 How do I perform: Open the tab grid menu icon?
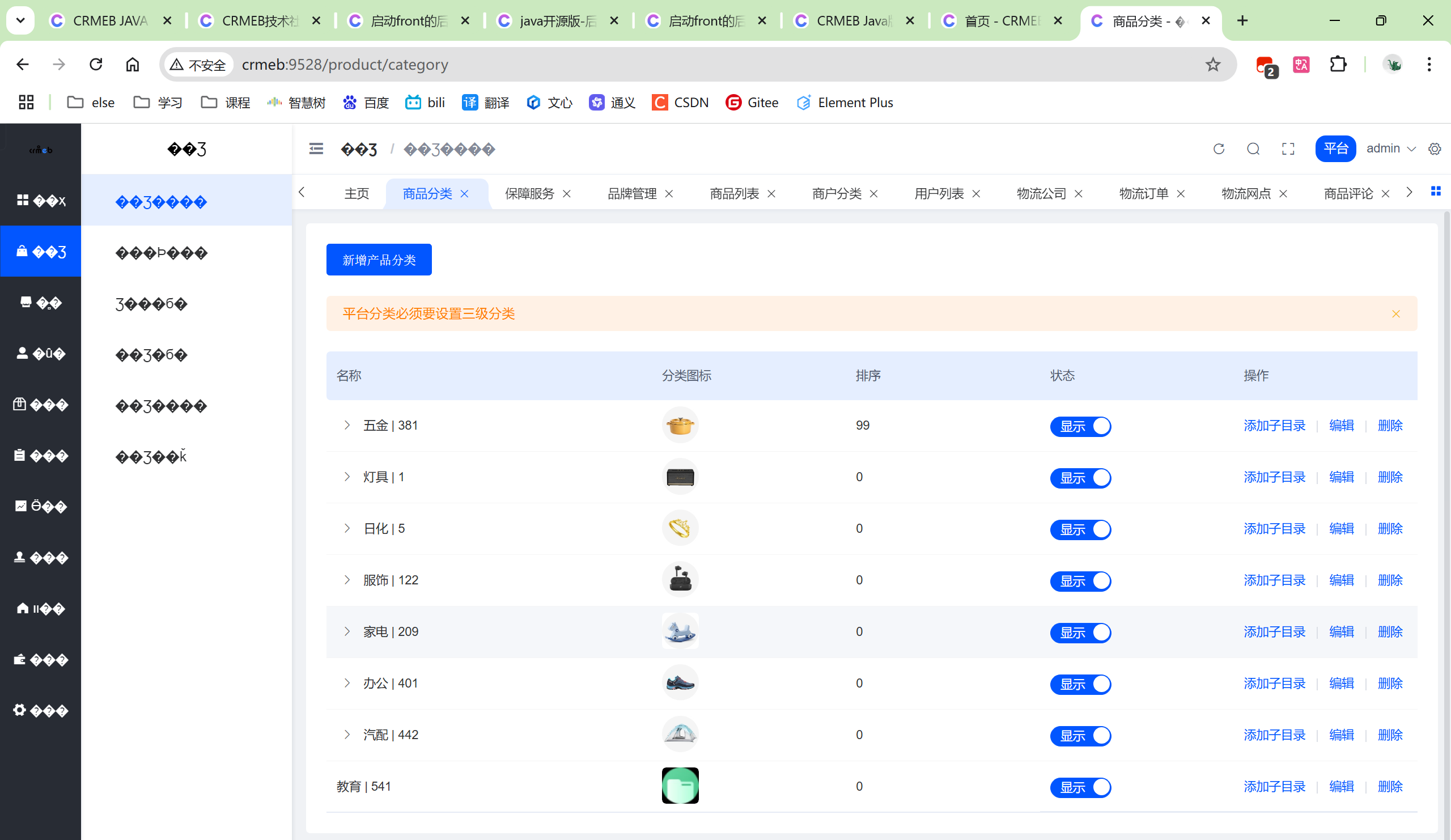[x=1436, y=191]
